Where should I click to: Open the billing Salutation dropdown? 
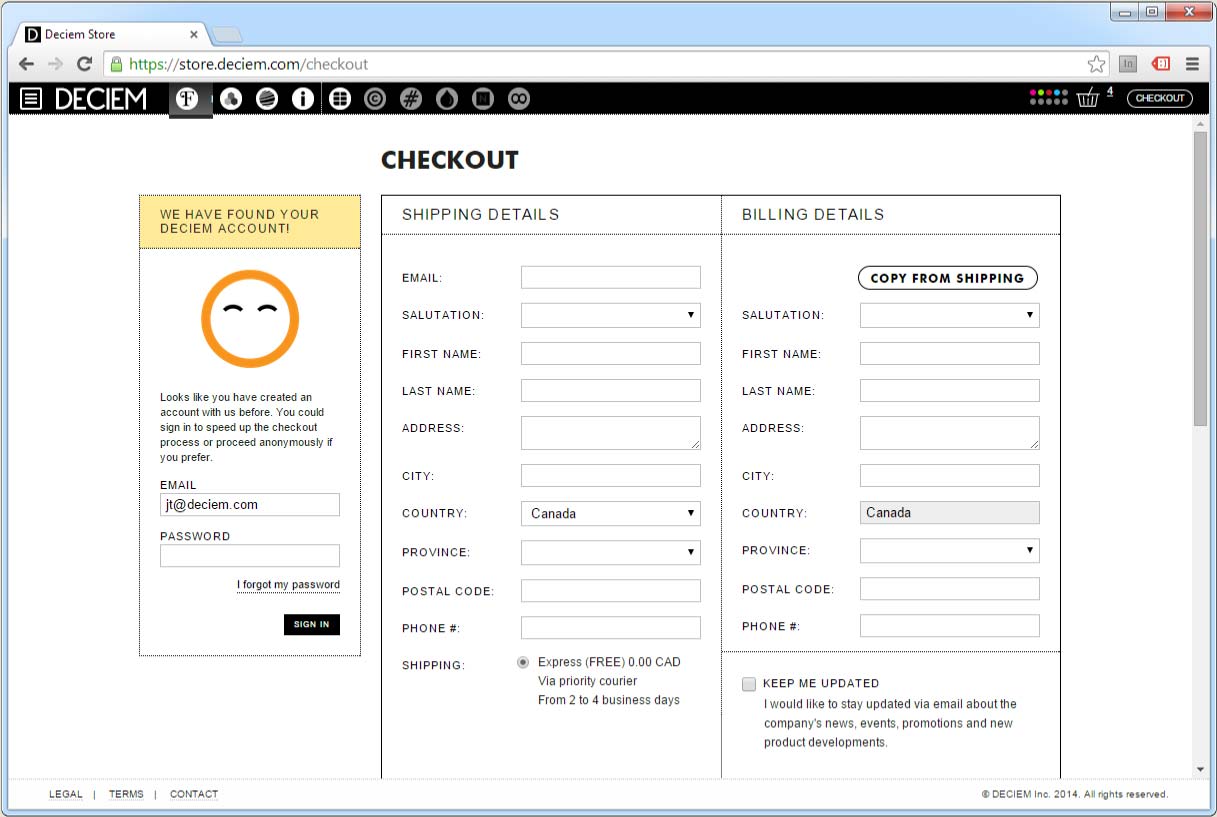(950, 315)
